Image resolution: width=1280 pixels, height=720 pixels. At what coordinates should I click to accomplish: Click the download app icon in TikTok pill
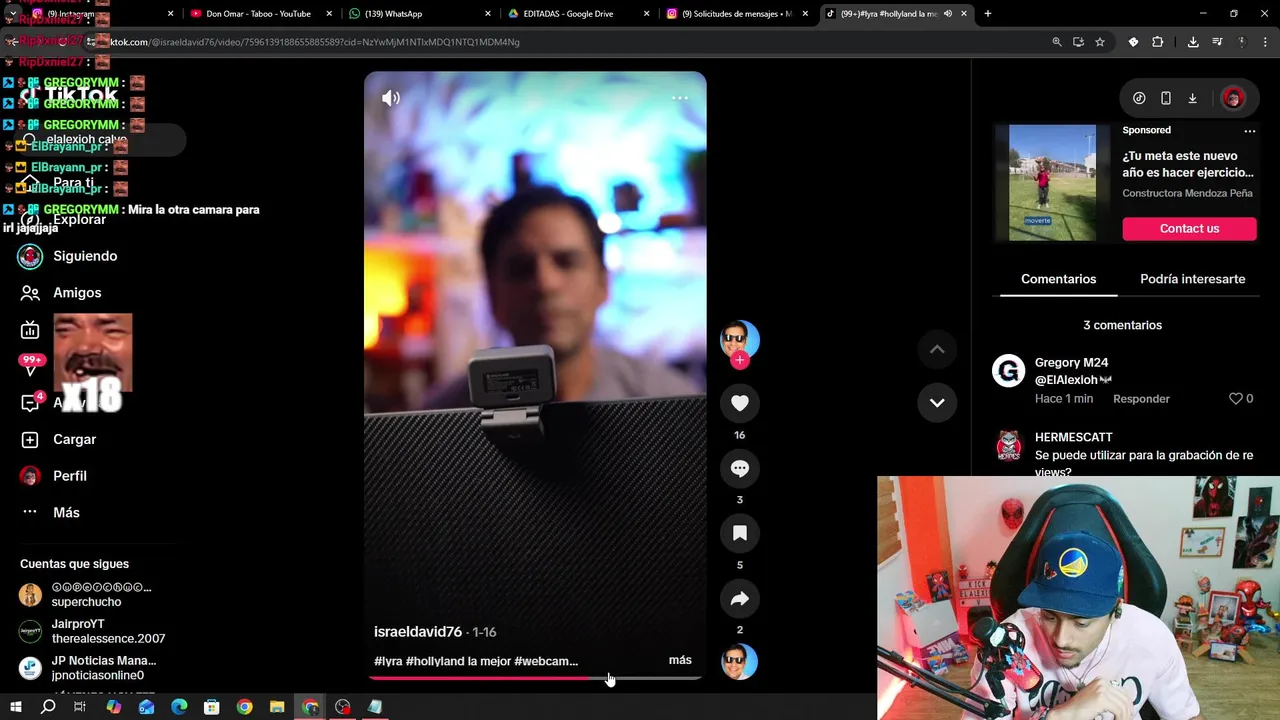coord(1193,98)
